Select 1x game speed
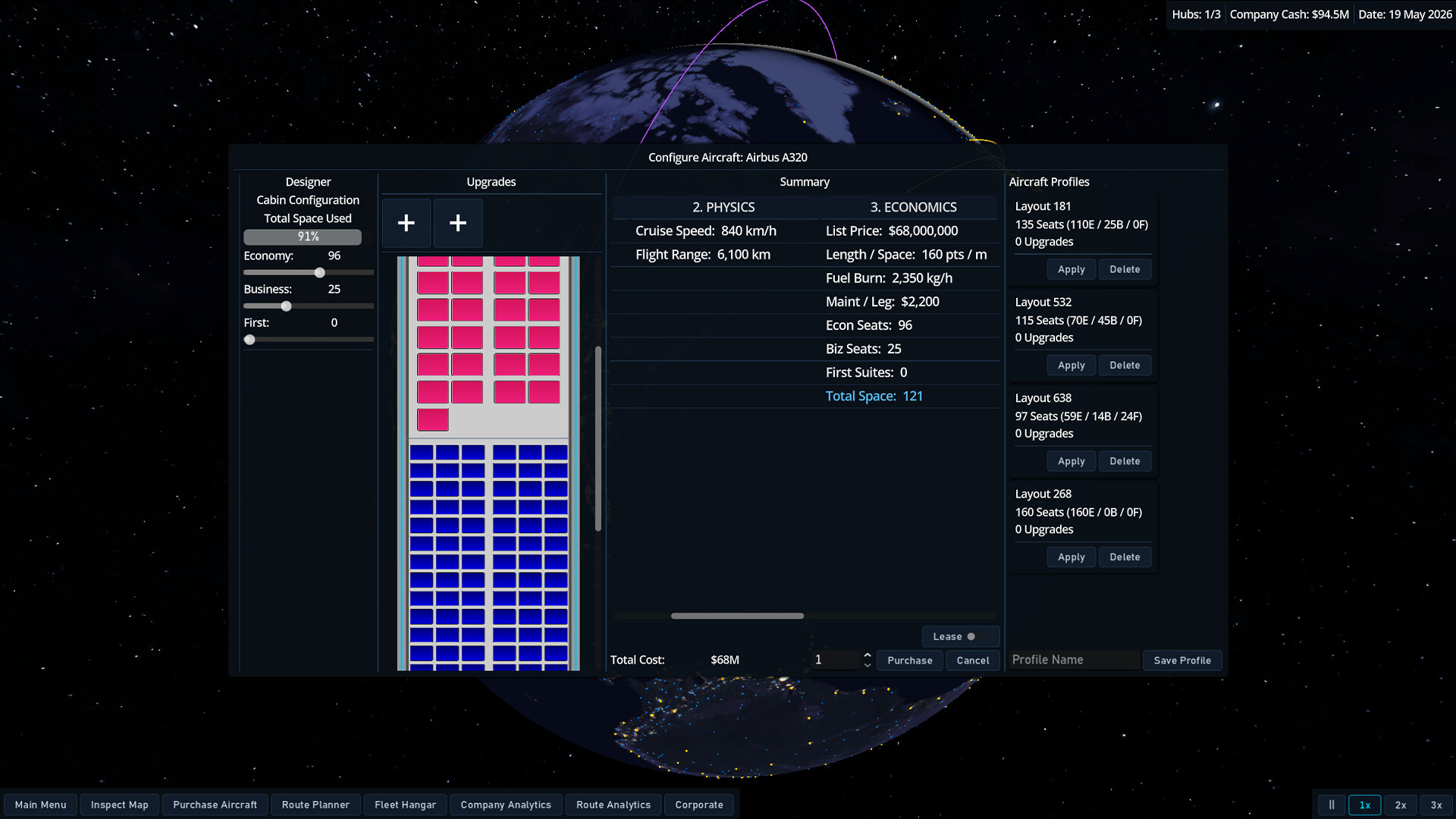The image size is (1456, 819). click(x=1365, y=805)
